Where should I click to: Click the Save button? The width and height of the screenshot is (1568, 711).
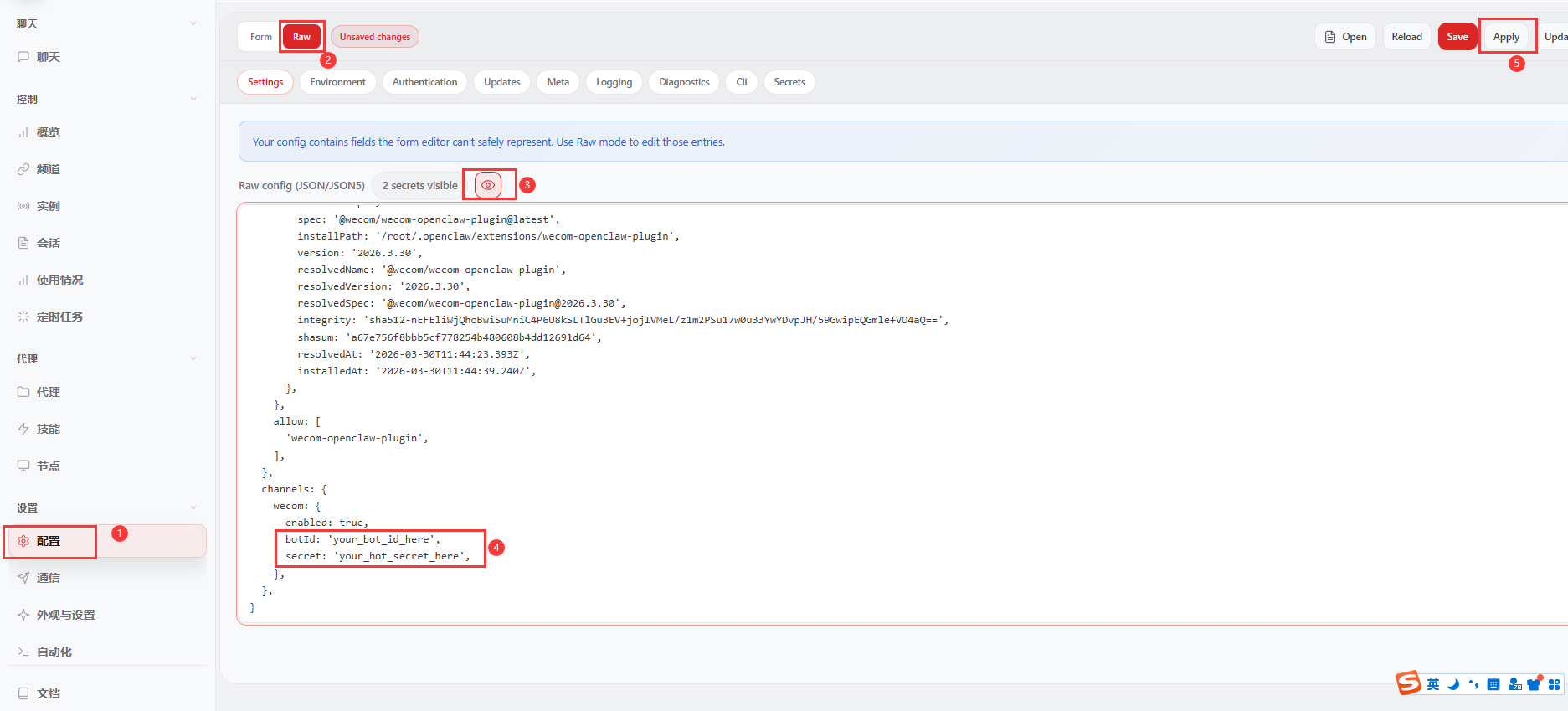1457,37
